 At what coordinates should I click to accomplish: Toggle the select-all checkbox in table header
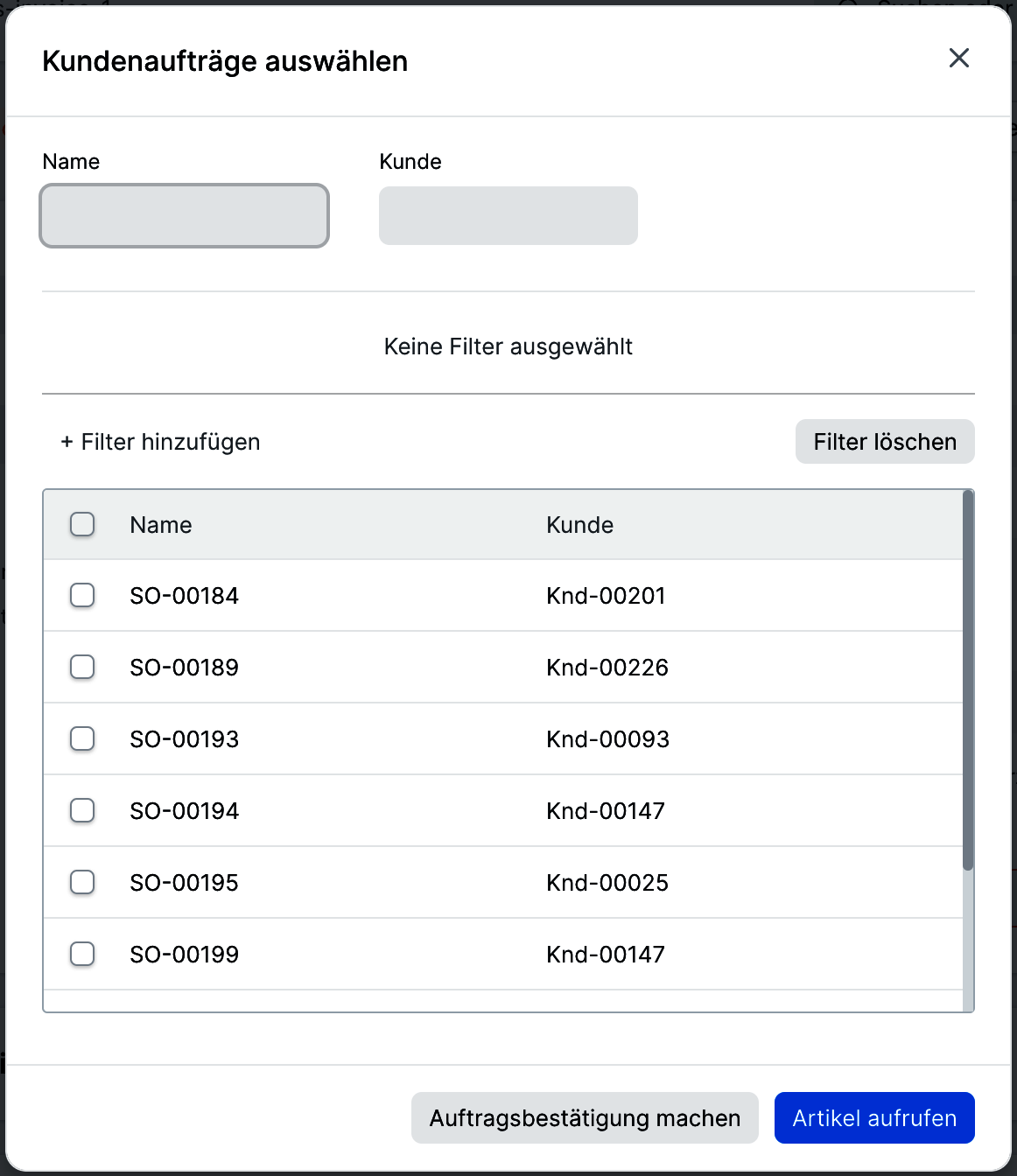(82, 524)
